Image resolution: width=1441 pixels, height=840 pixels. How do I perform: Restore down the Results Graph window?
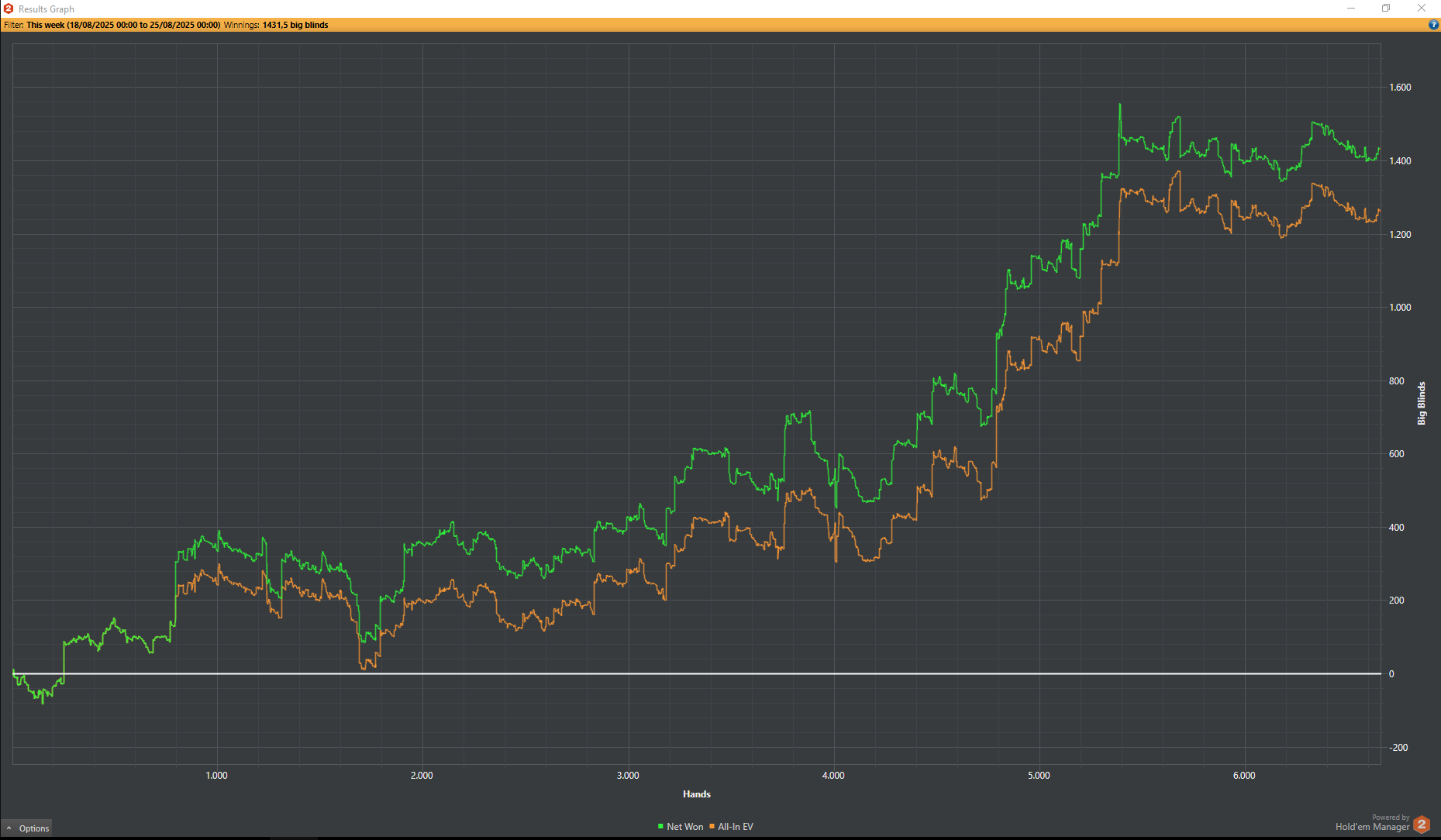click(1386, 9)
